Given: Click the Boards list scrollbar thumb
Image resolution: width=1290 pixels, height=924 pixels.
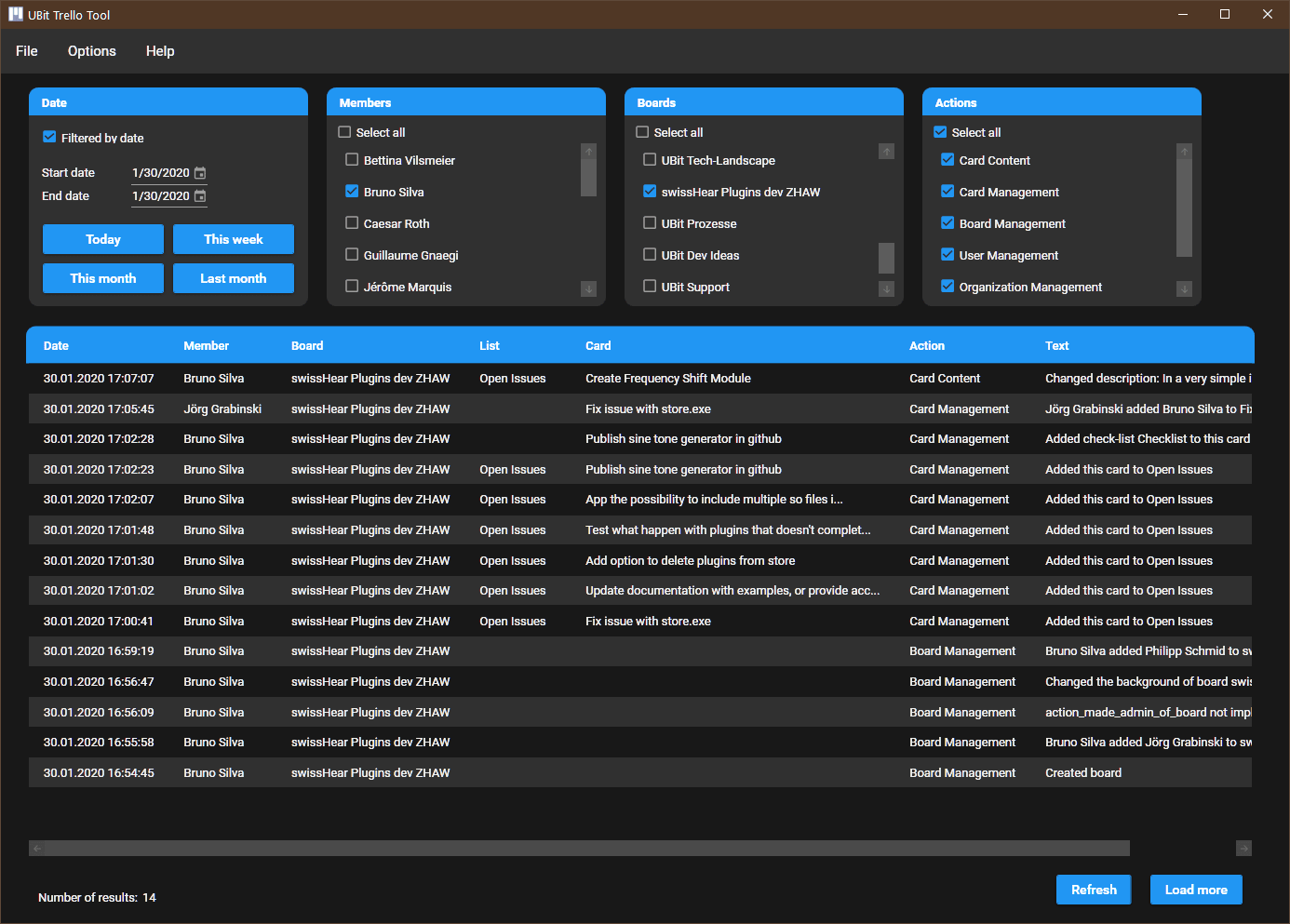Looking at the screenshot, I should point(886,258).
